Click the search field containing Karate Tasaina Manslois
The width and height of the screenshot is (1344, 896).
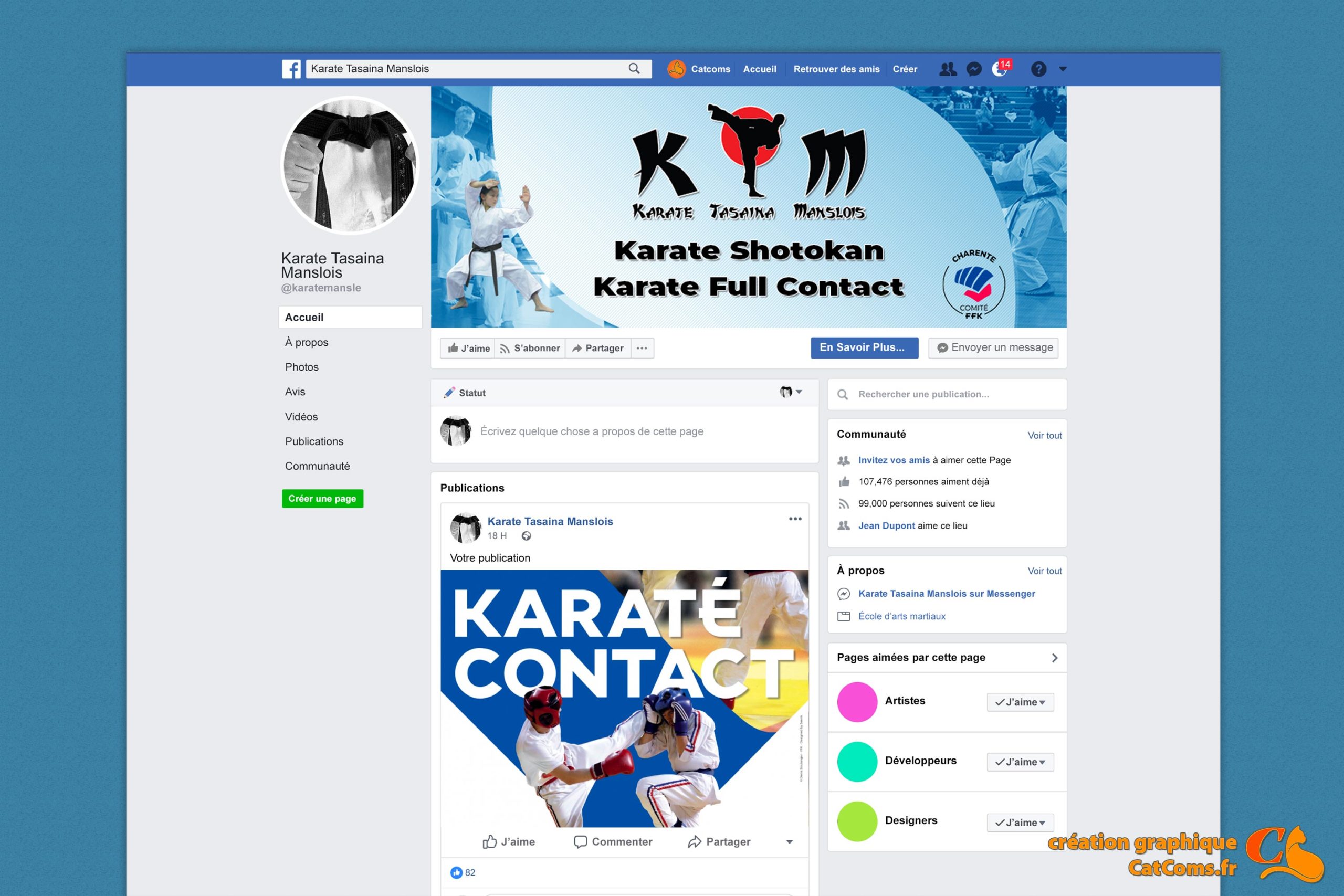click(479, 69)
